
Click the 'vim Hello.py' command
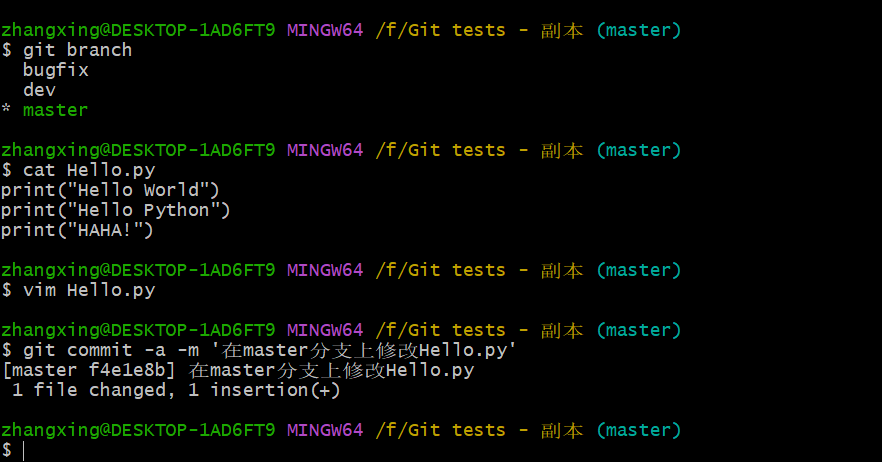[88, 290]
